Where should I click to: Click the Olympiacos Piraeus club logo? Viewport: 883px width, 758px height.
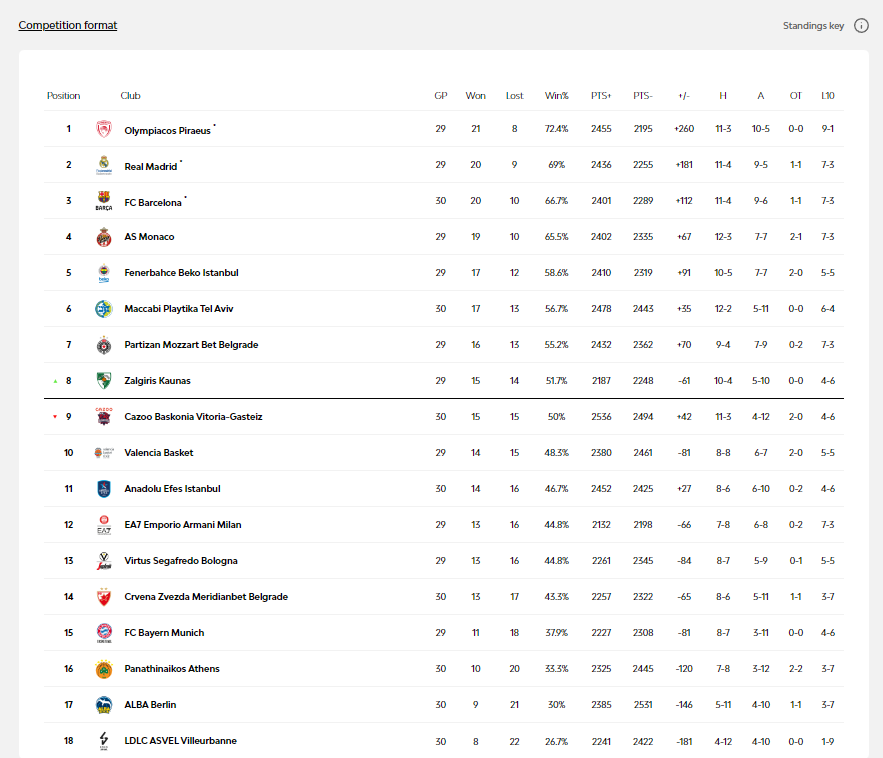pyautogui.click(x=104, y=129)
